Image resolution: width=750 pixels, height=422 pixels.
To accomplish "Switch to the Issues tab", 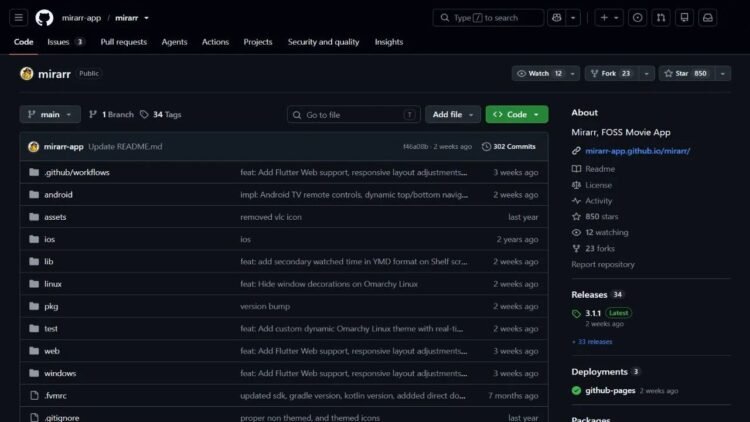I will click(66, 42).
